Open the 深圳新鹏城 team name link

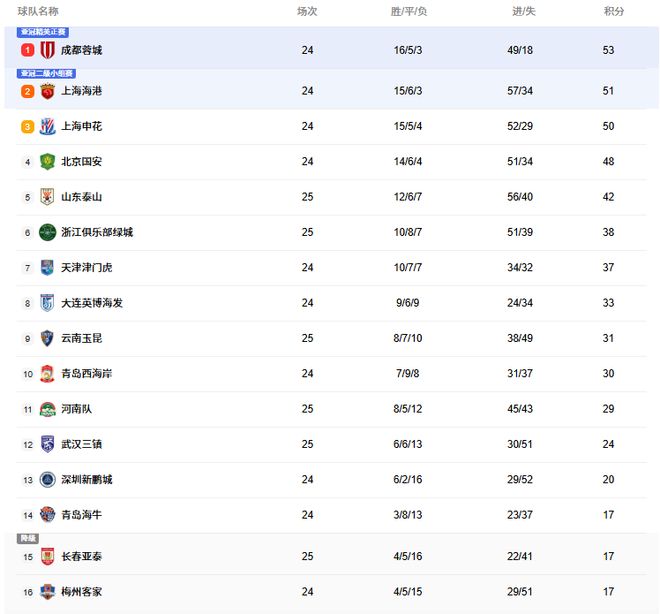tap(86, 480)
